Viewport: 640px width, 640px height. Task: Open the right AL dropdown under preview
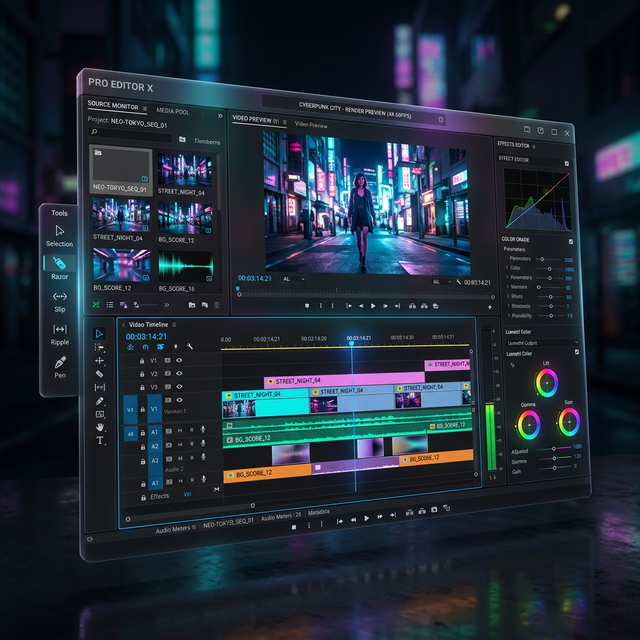click(442, 282)
